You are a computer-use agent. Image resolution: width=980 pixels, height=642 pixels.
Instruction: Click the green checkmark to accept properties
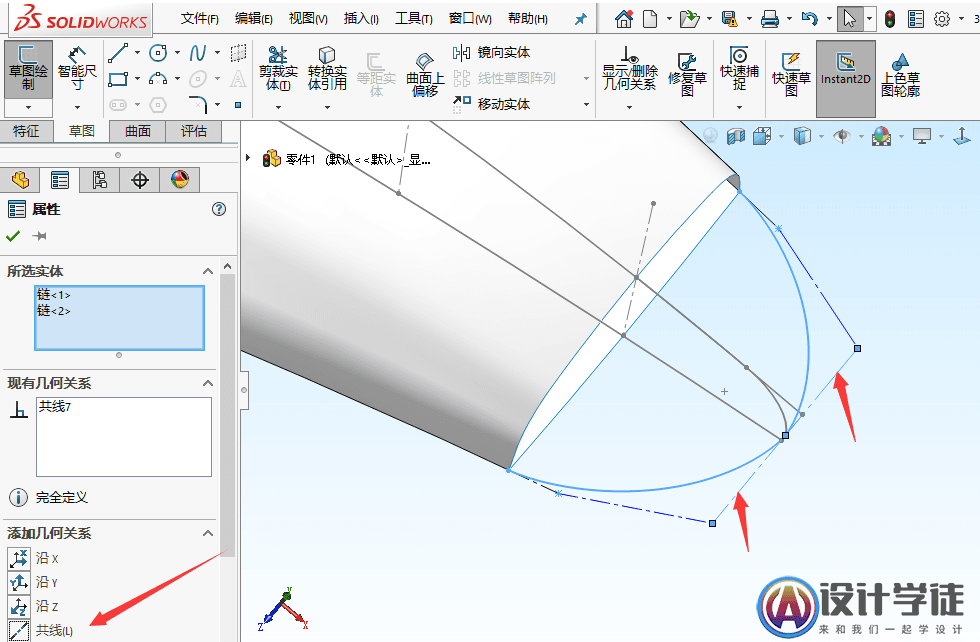point(13,236)
